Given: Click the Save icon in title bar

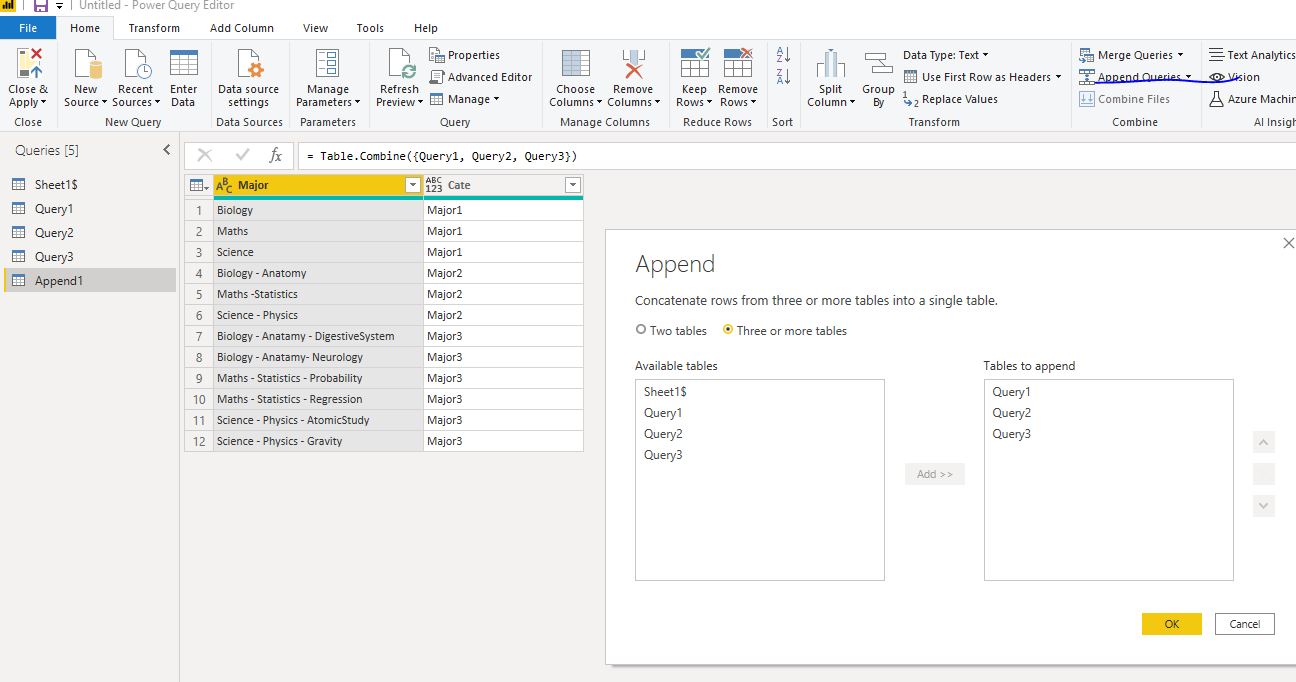Looking at the screenshot, I should tap(41, 6).
